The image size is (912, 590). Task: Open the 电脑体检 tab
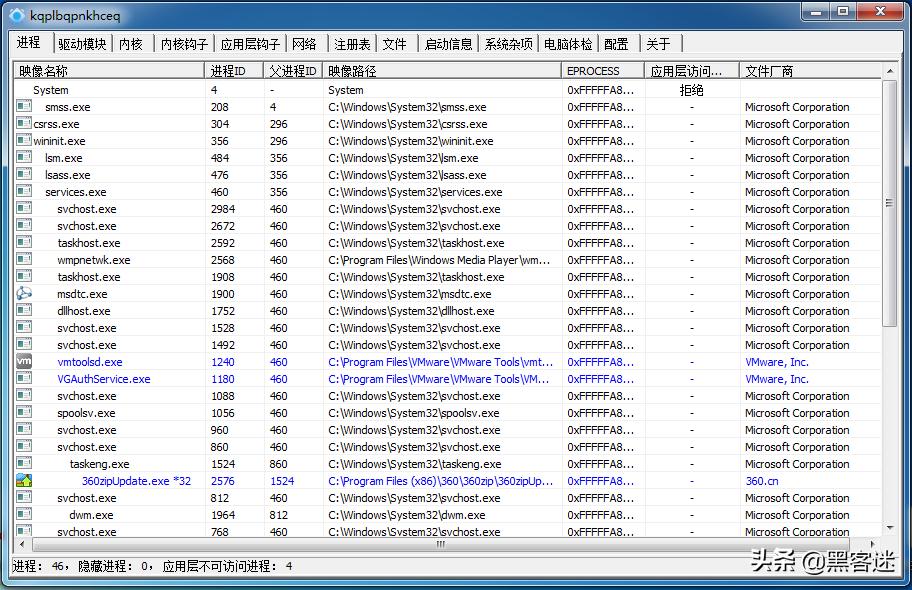[x=568, y=43]
